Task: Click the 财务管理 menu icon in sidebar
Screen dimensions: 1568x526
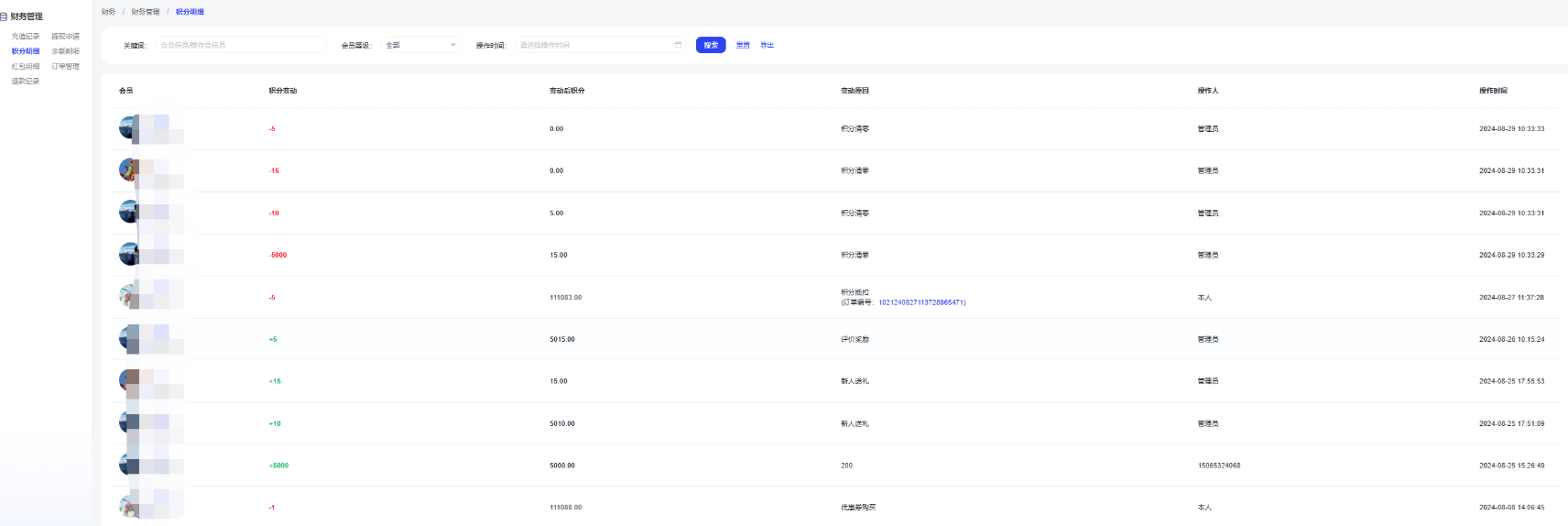Action: click(x=4, y=16)
